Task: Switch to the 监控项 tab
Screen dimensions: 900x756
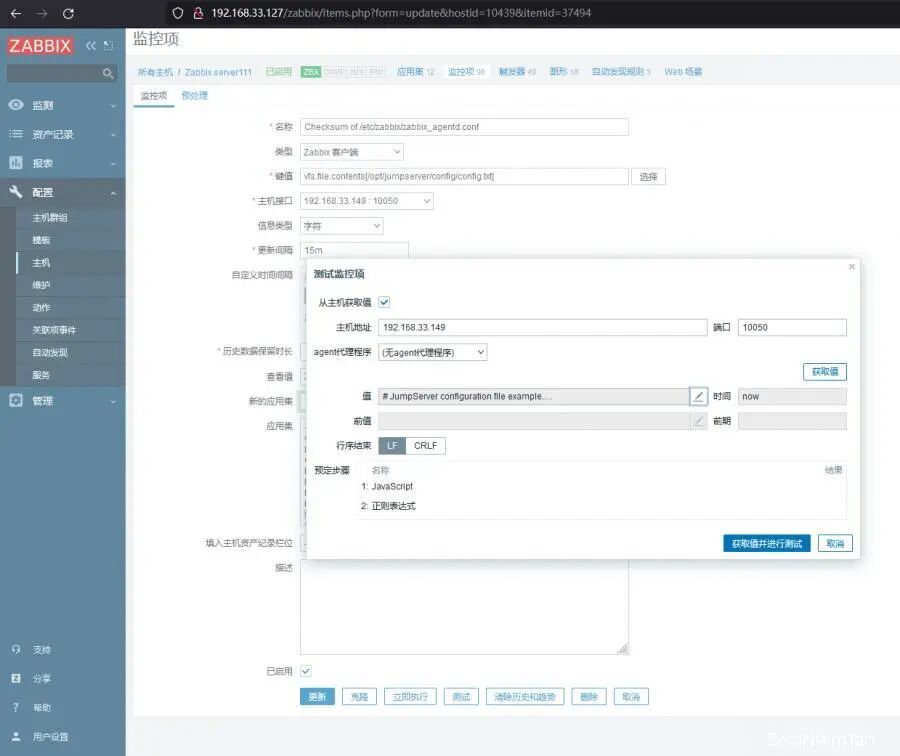Action: pyautogui.click(x=154, y=95)
